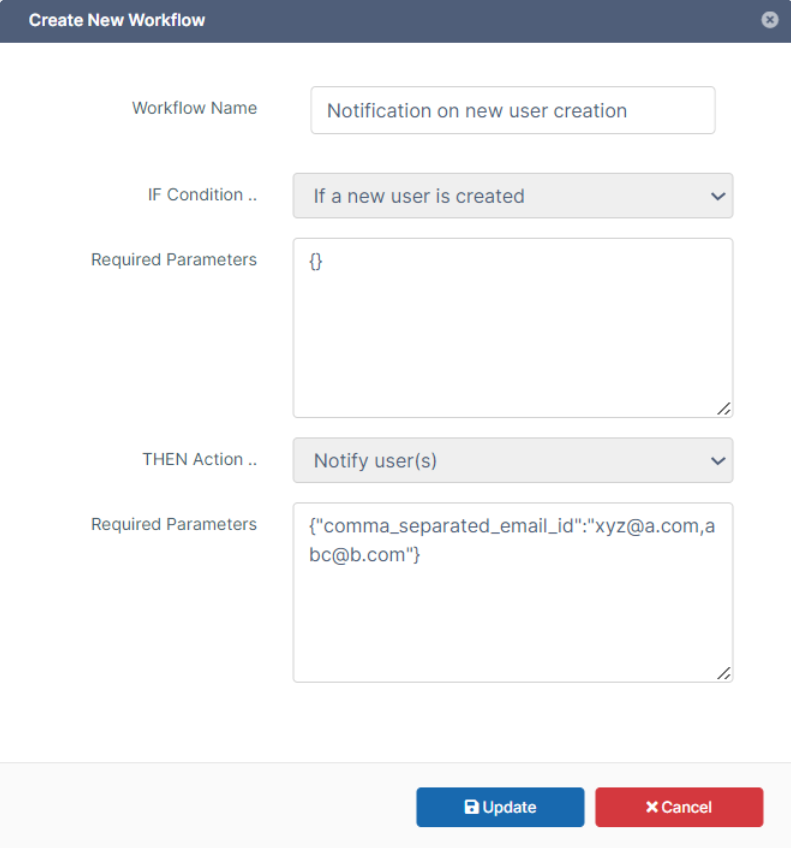Click the resize grip of the second parameters box
The height and width of the screenshot is (848, 791).
[724, 673]
